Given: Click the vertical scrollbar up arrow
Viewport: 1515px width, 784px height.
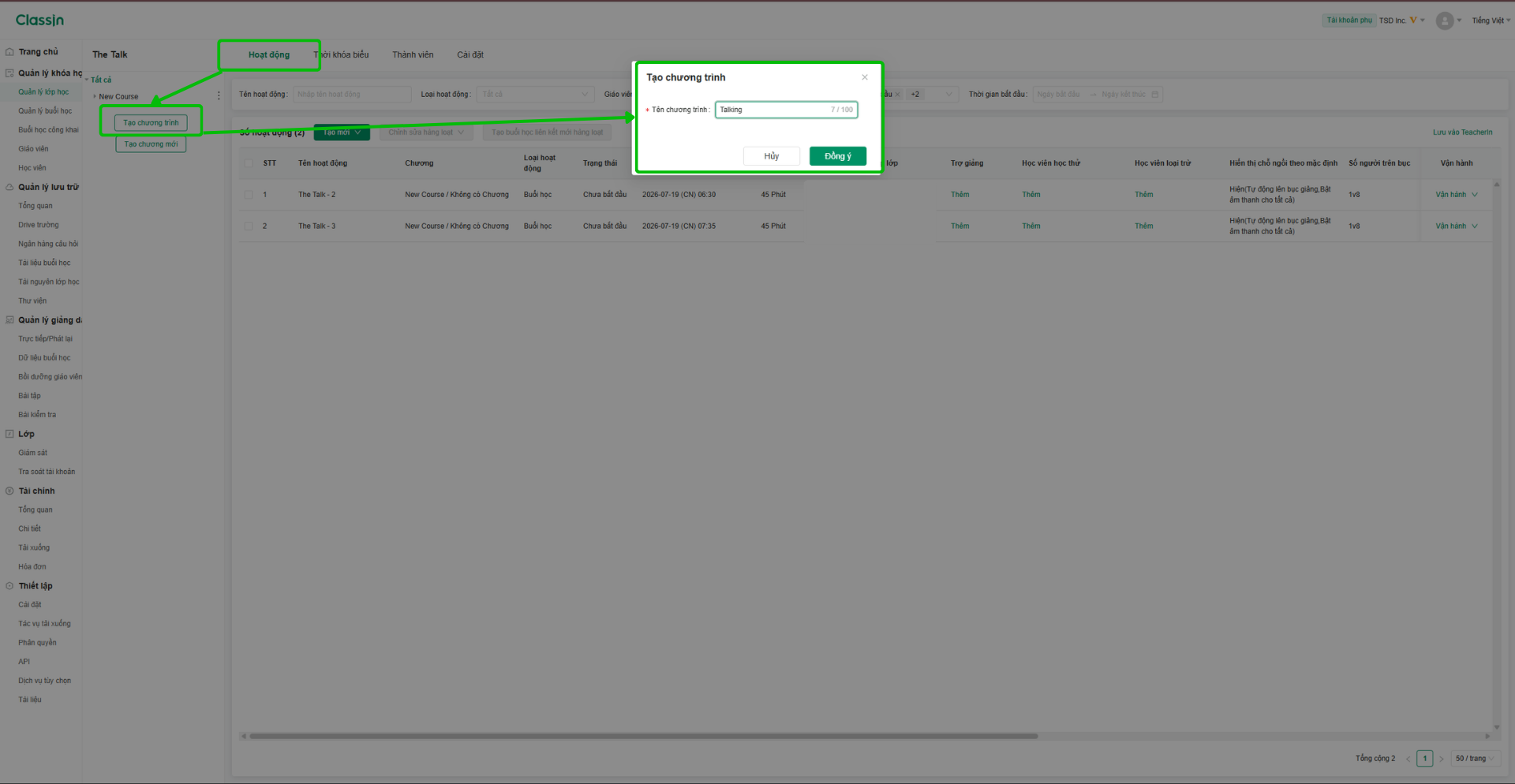Looking at the screenshot, I should coord(1497,185).
